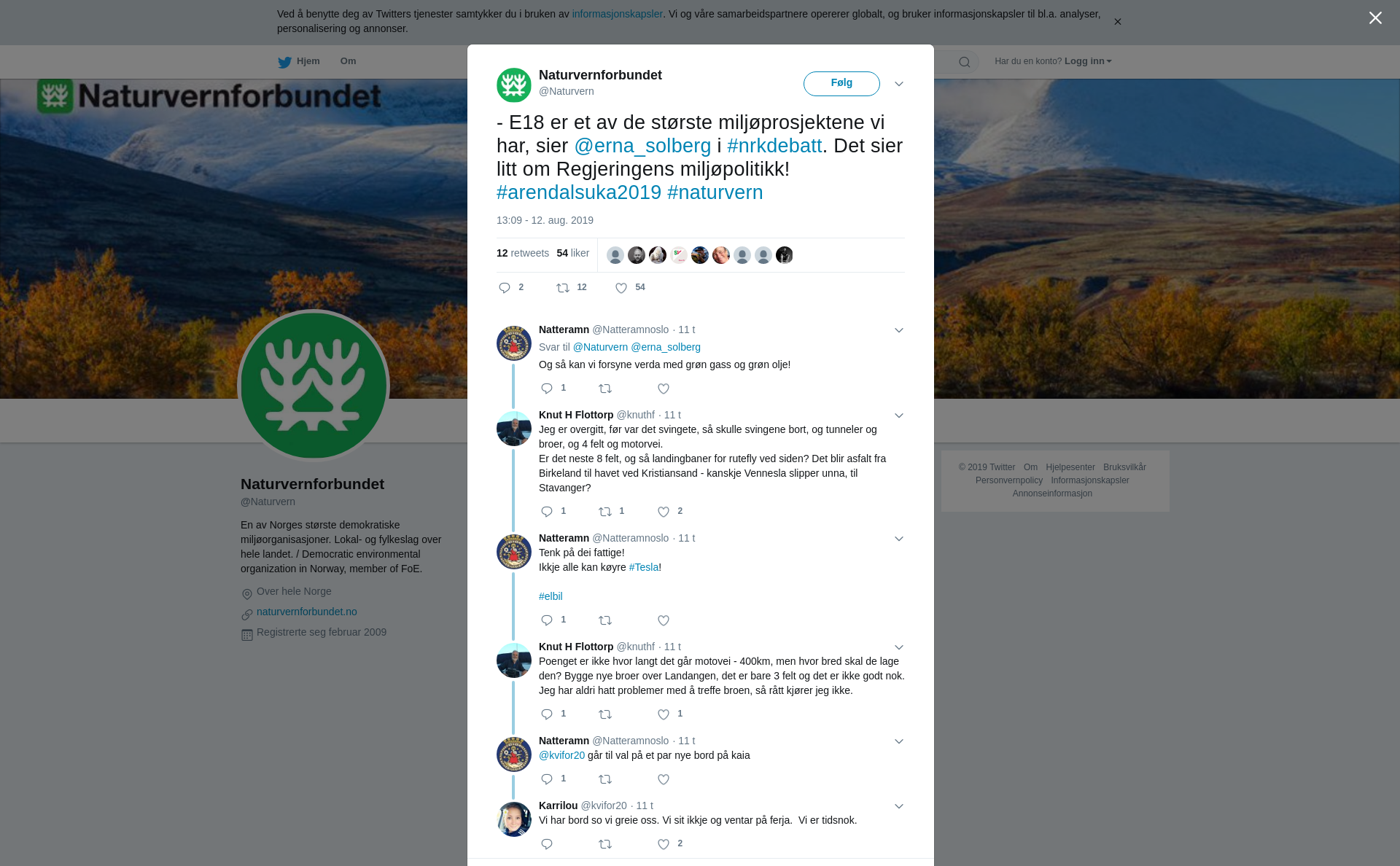Viewport: 1400px width, 866px height.
Task: Expand options chevron next to Følg
Action: coord(899,84)
